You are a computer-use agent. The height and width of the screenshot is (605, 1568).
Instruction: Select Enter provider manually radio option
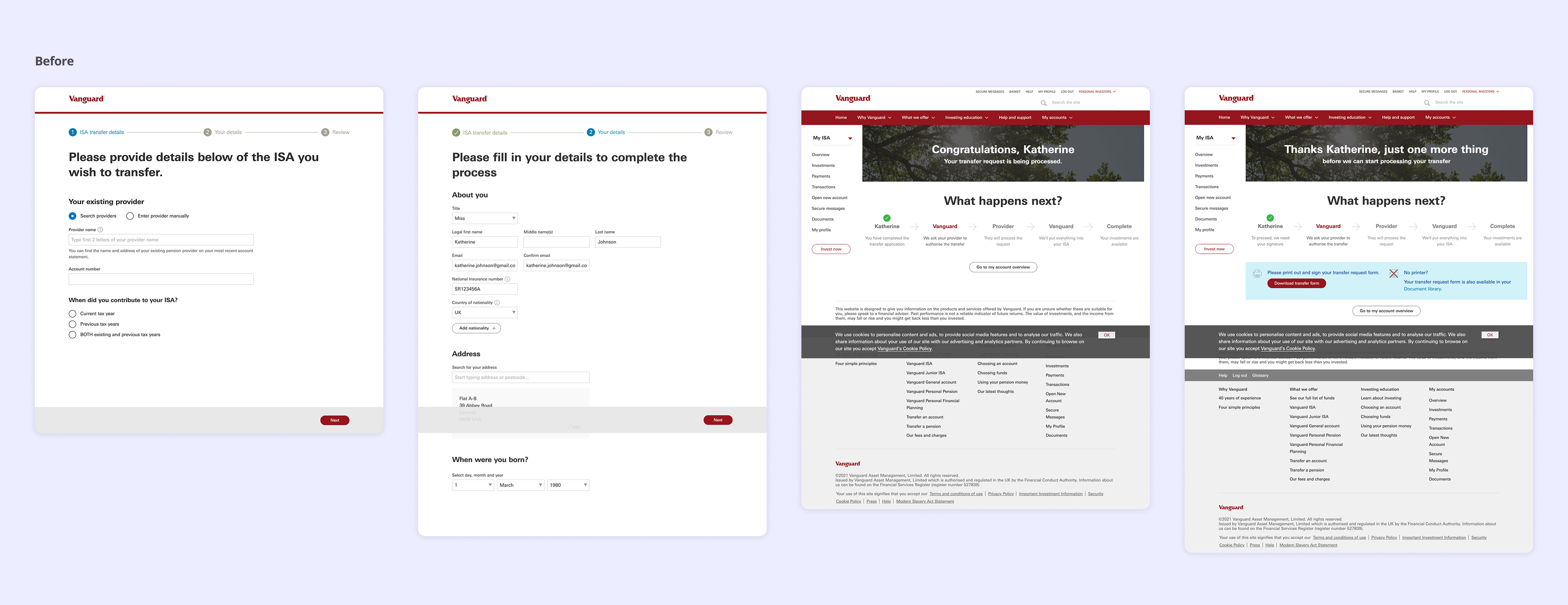pos(130,216)
